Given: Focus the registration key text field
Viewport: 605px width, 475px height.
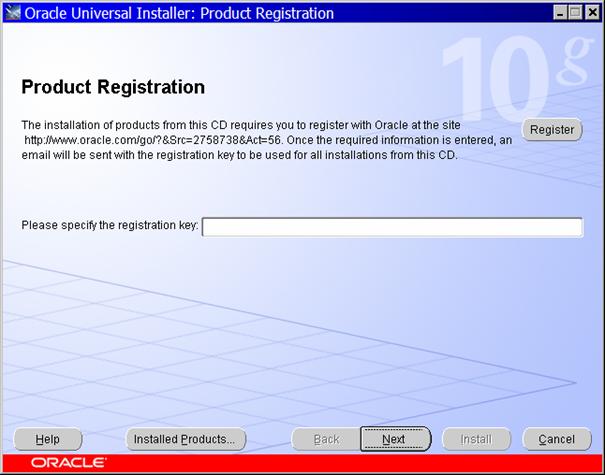Looking at the screenshot, I should 392,227.
